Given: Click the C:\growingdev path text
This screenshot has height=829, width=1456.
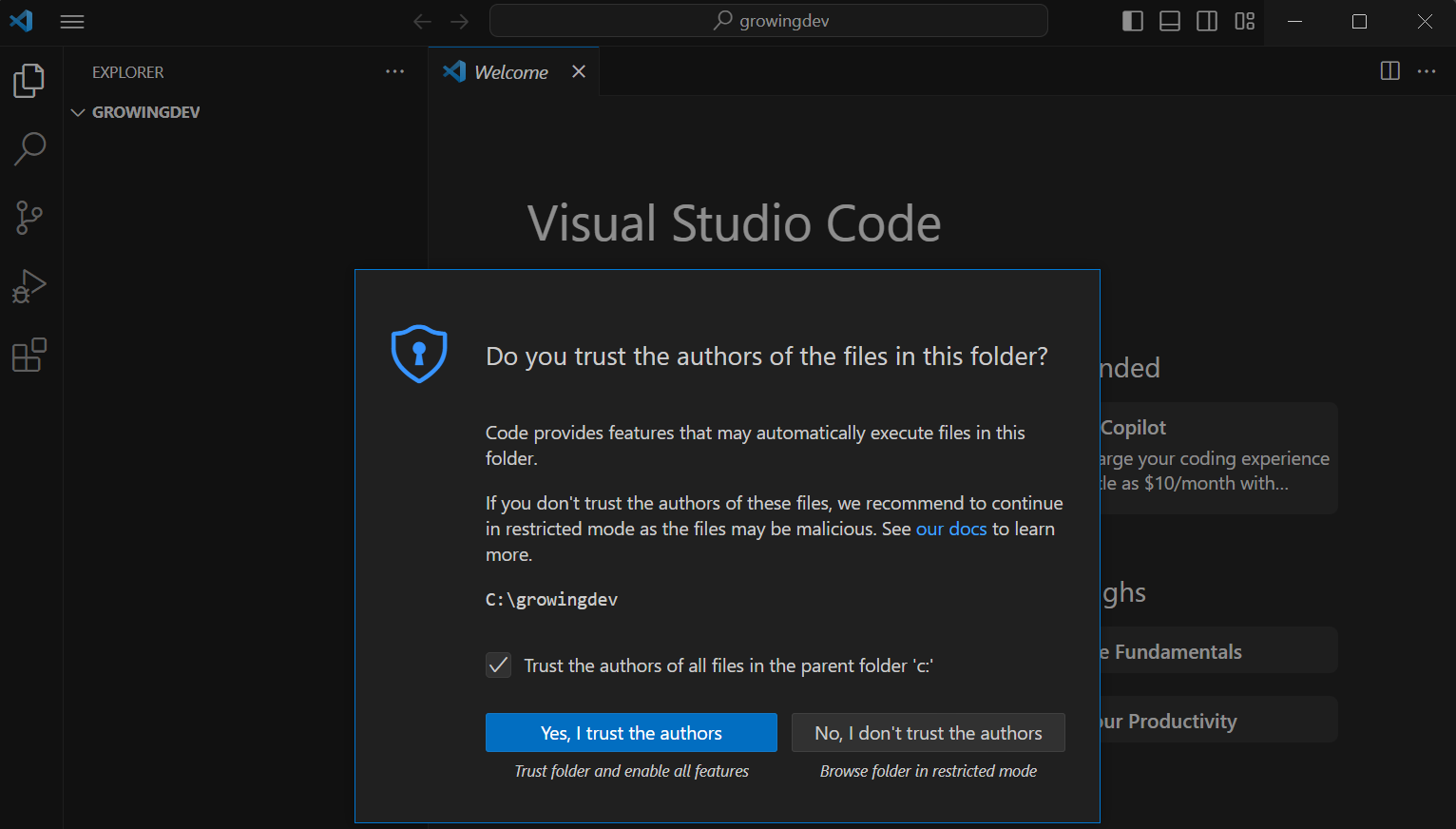Looking at the screenshot, I should 551,600.
